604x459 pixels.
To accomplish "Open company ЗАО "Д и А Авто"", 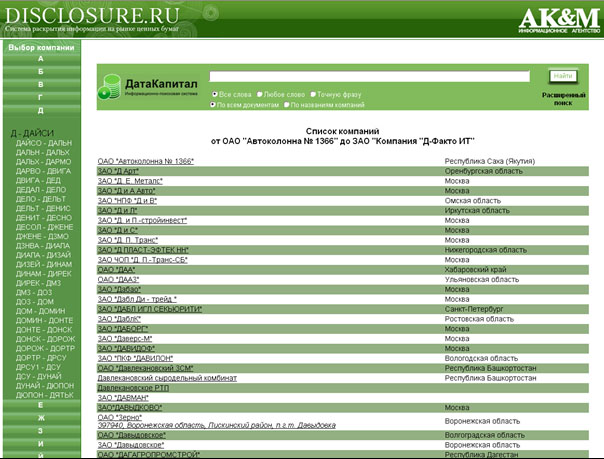I will coord(126,191).
